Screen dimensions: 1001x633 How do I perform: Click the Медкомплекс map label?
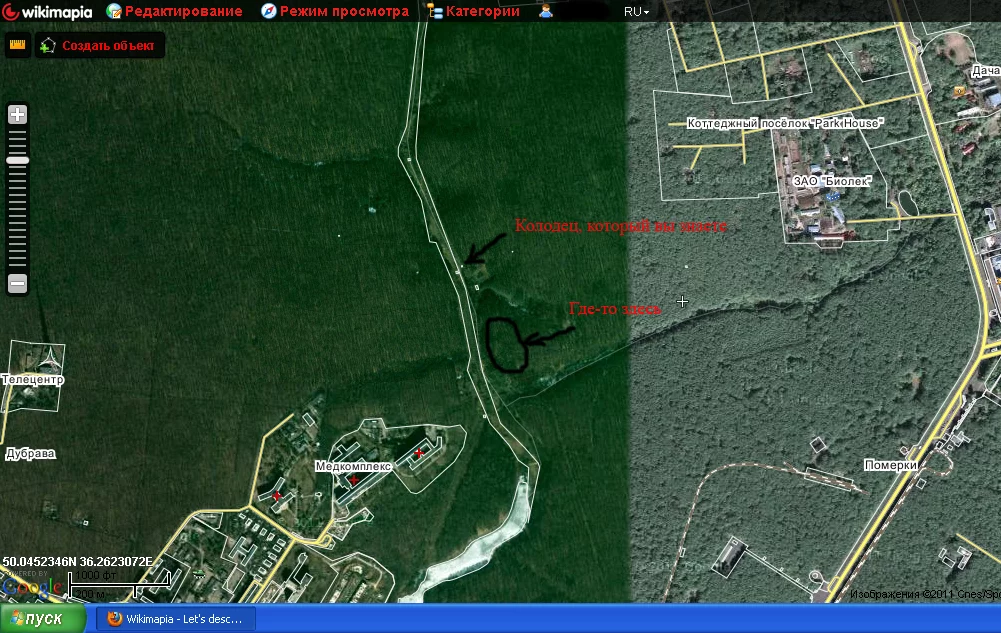pos(353,466)
